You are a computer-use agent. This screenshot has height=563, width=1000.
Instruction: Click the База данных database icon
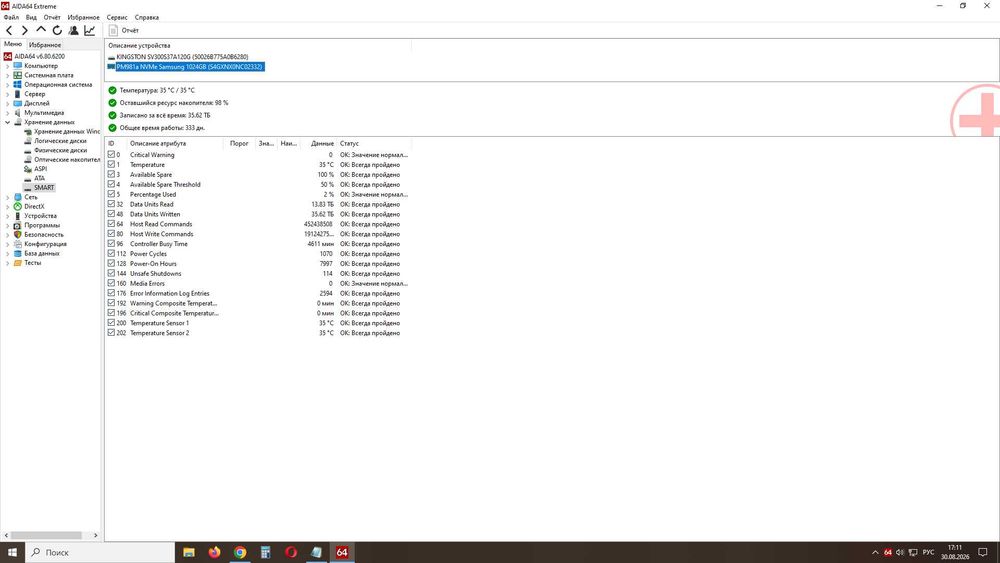click(x=17, y=253)
